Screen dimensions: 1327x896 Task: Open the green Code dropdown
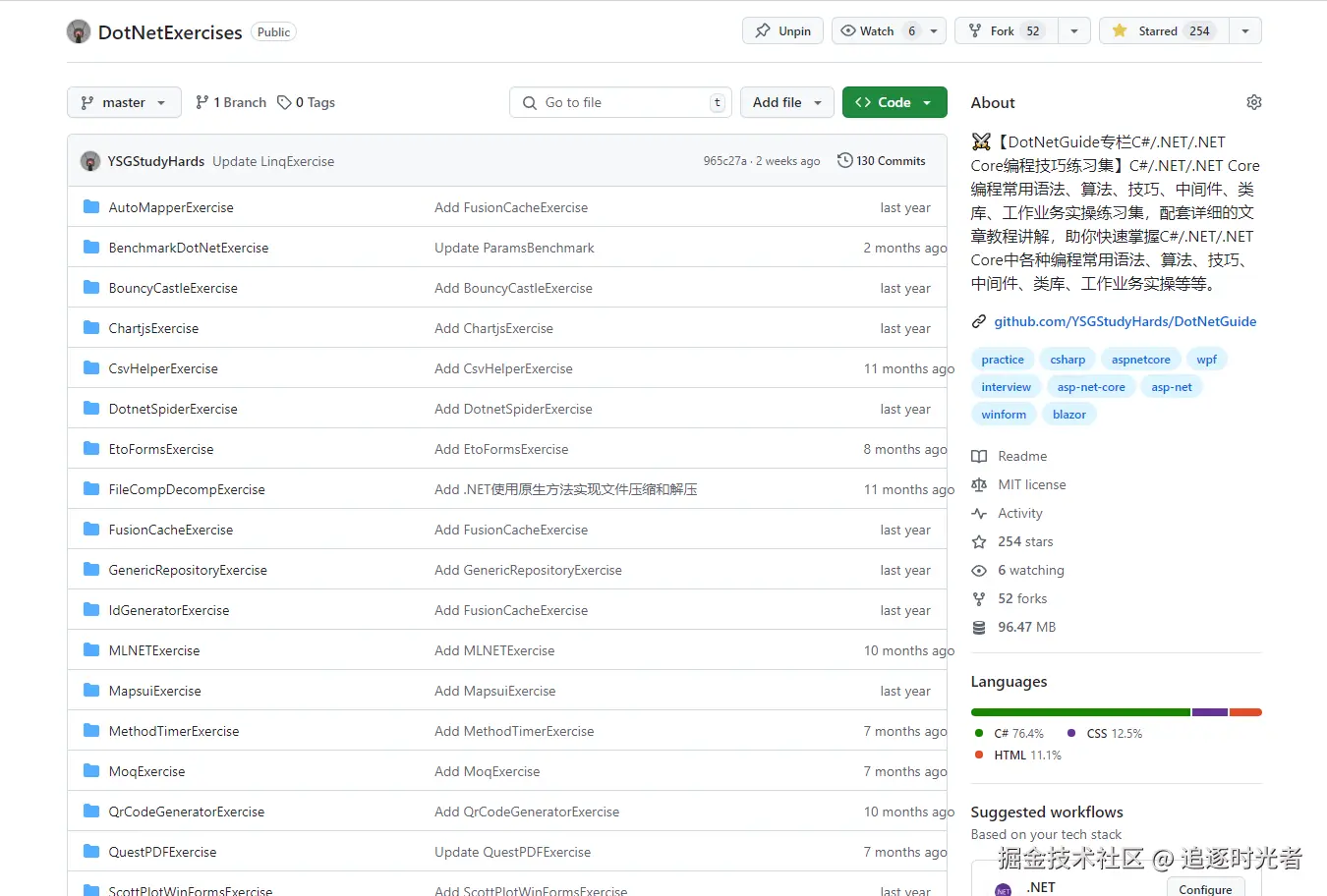894,102
